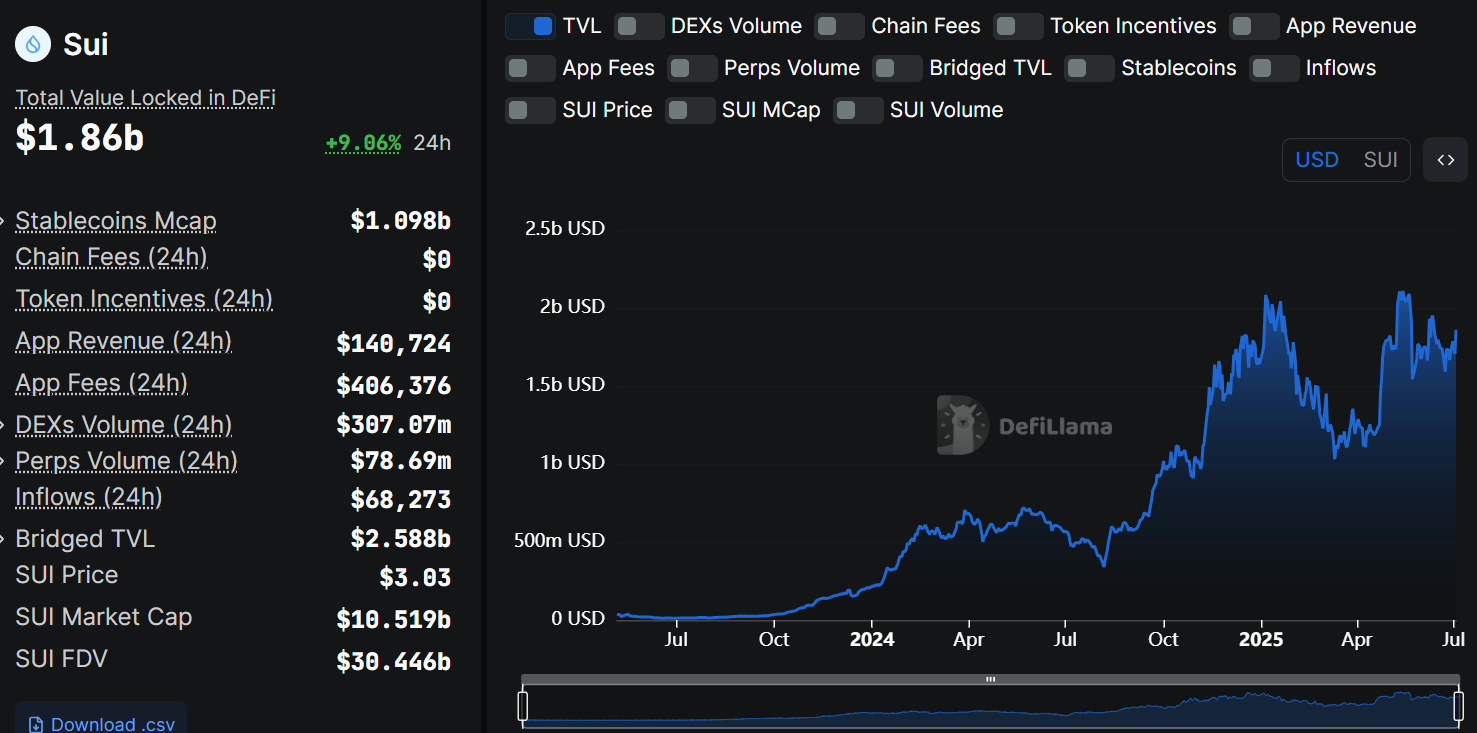Click the $2.588b bridged TVL value
Image resolution: width=1477 pixels, height=733 pixels.
tap(400, 539)
